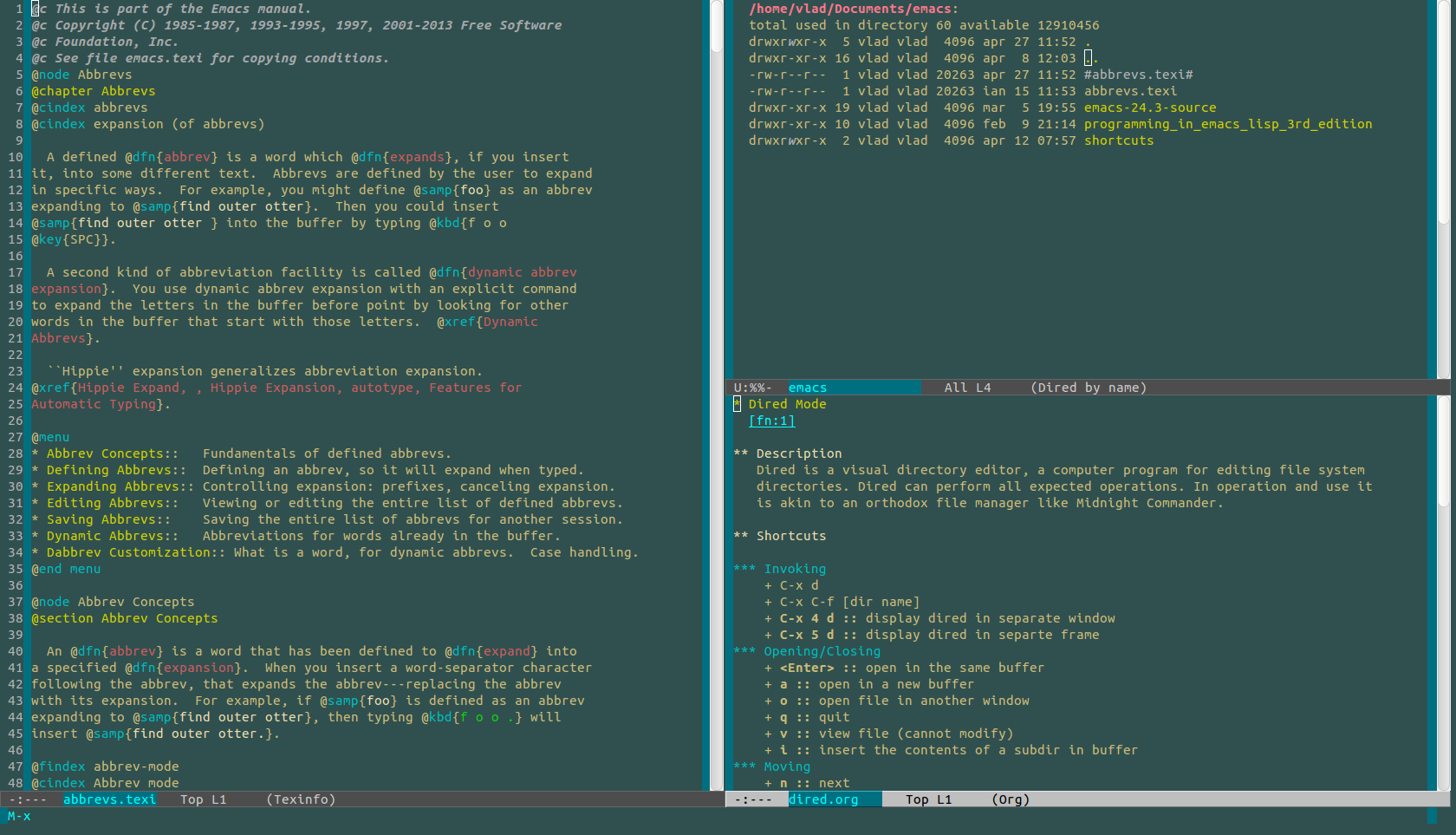Click '@findex abbrev-mode' line
The width and height of the screenshot is (1456, 835).
pos(105,767)
